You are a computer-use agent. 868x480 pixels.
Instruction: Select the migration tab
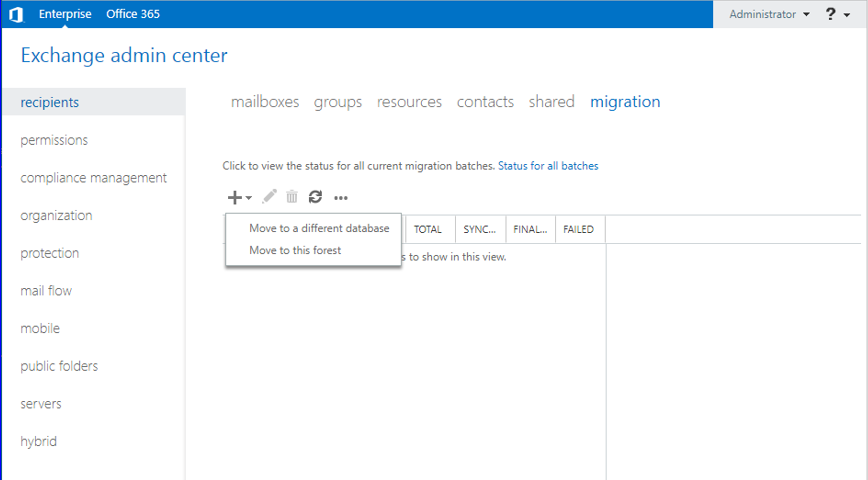625,102
